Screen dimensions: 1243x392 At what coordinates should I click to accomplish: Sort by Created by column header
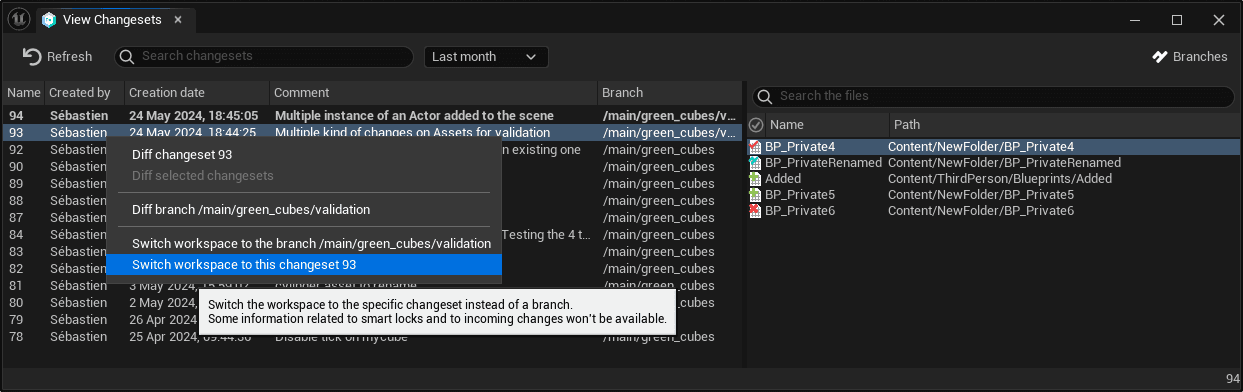point(84,93)
